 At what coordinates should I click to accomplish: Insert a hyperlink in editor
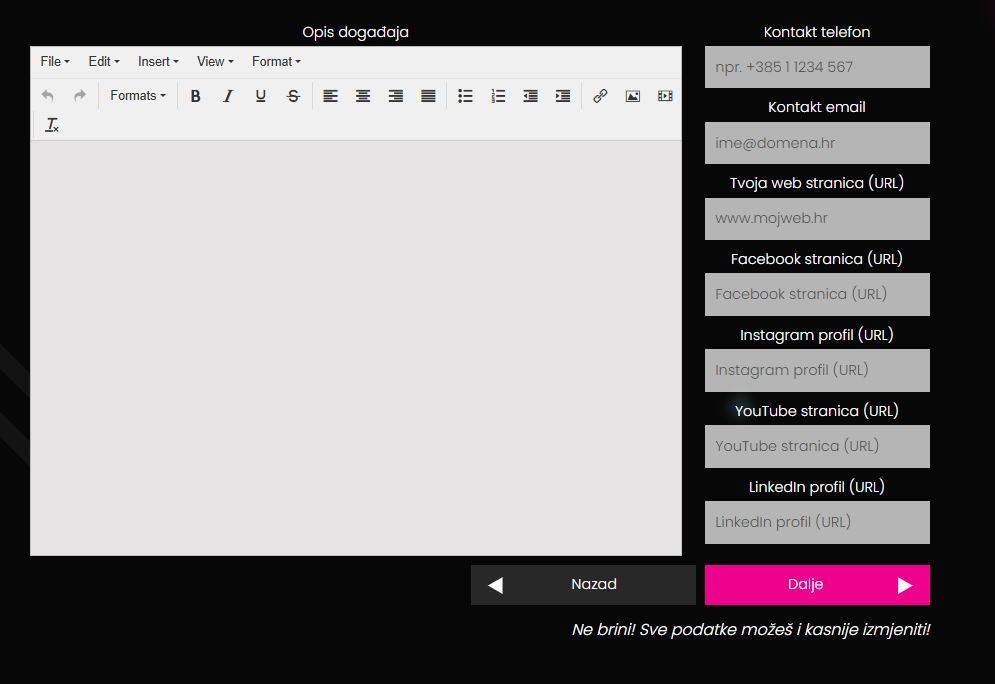click(x=600, y=96)
